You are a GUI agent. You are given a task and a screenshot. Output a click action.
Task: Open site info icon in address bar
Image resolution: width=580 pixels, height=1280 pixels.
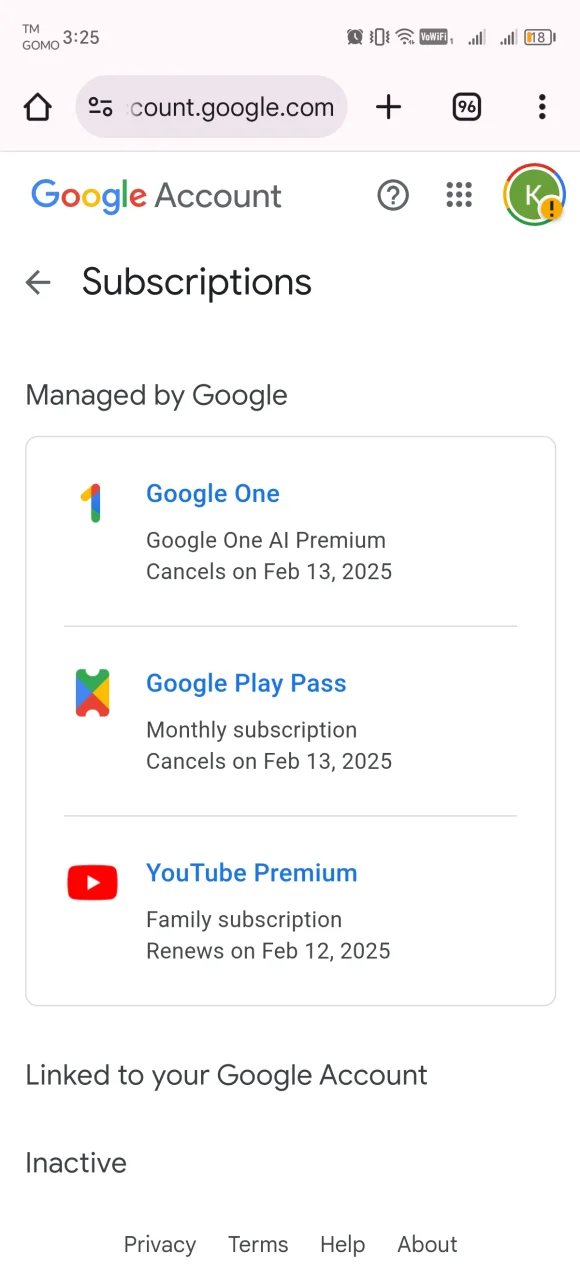coord(100,107)
